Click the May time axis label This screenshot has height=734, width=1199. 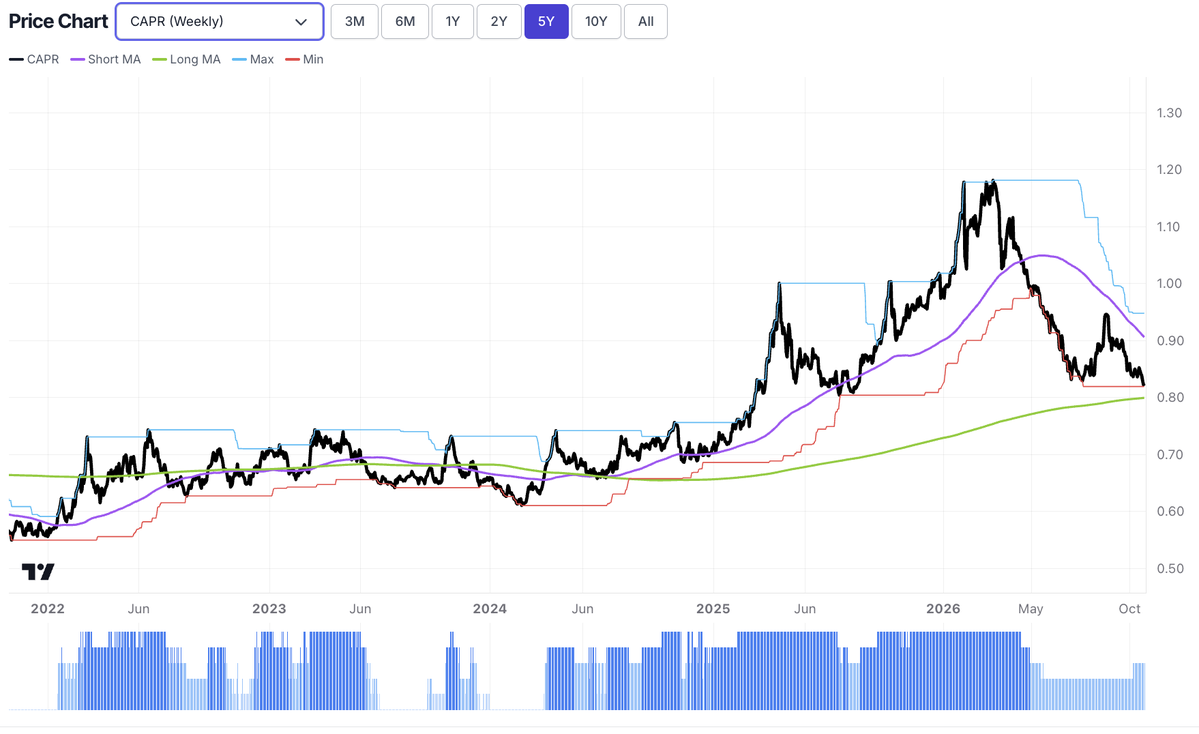(x=1031, y=609)
